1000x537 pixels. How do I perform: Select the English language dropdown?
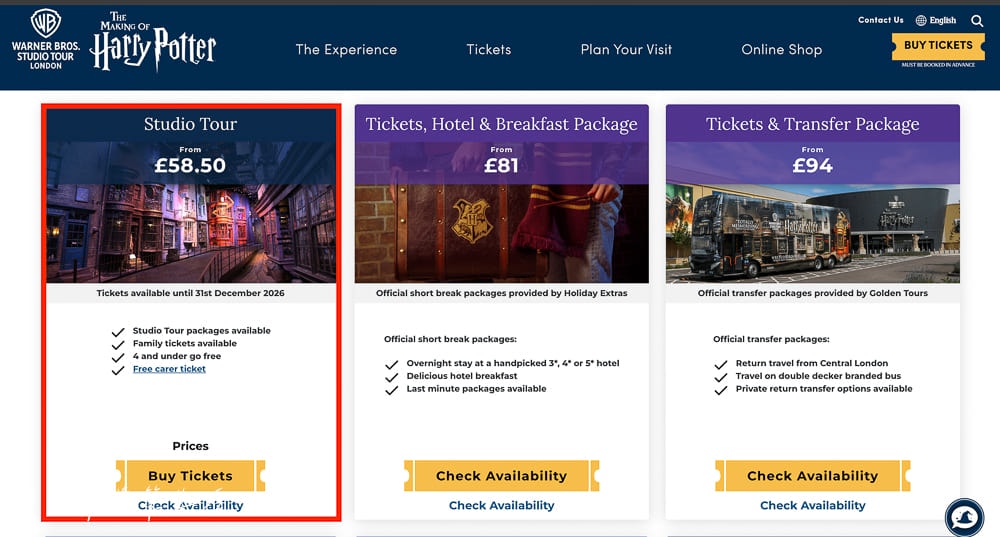click(943, 20)
